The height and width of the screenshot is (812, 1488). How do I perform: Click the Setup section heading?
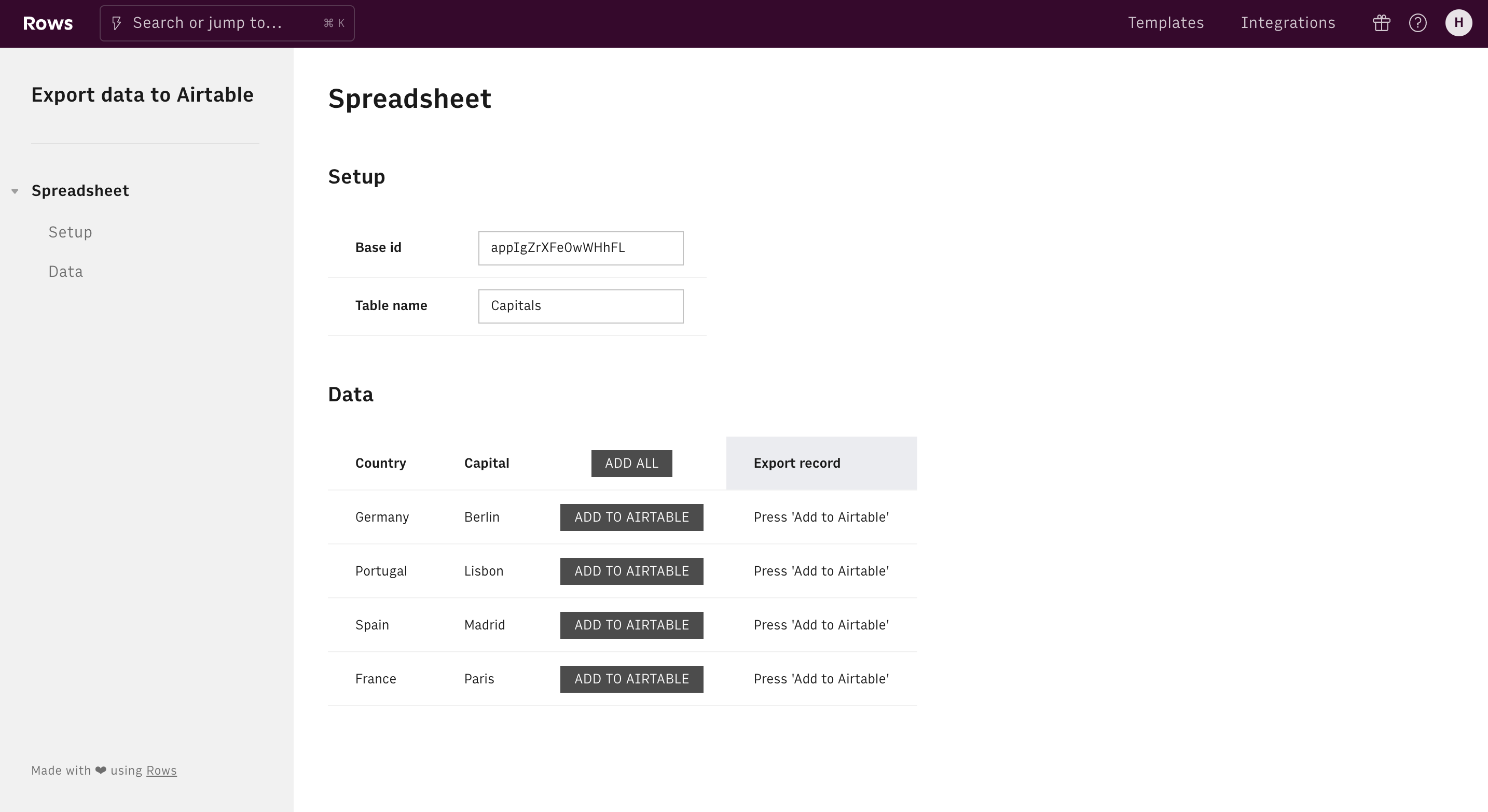[x=356, y=177]
